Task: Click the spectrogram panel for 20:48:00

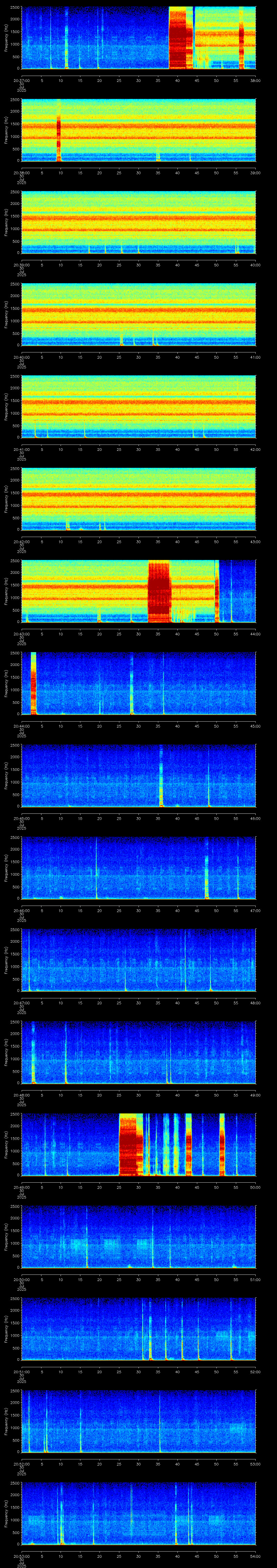Action: (138, 1052)
